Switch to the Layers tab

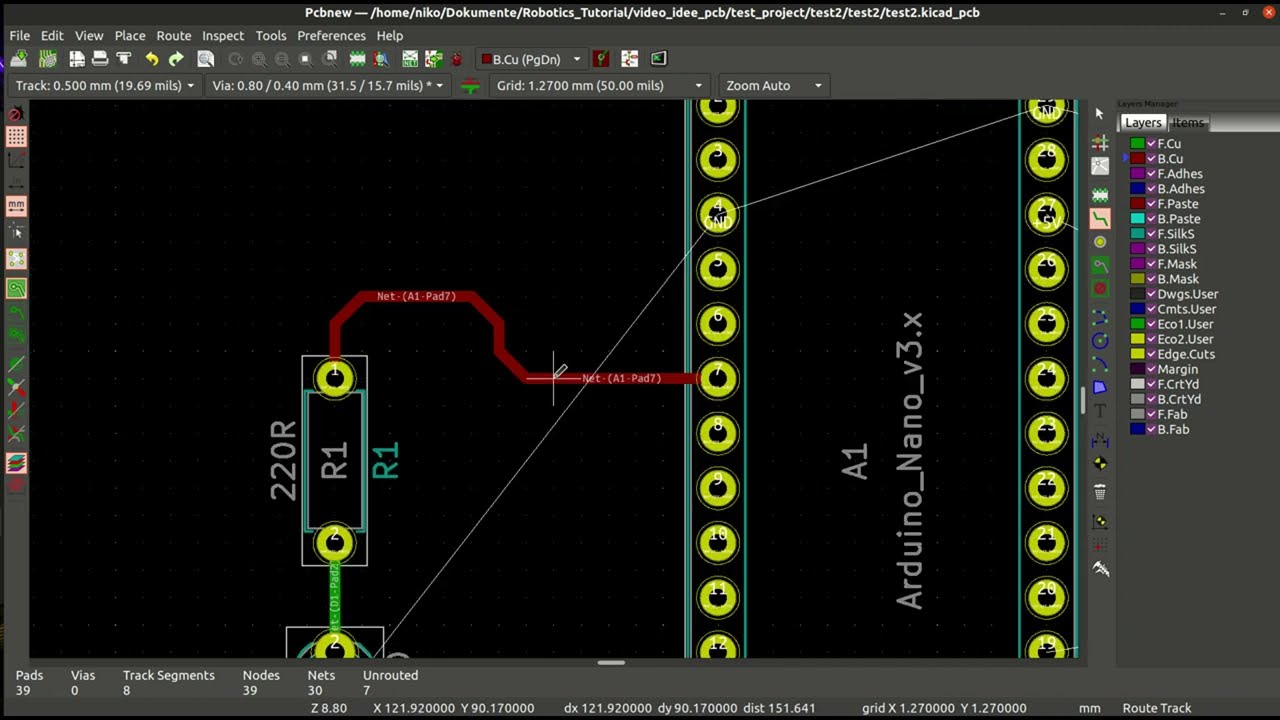1142,123
